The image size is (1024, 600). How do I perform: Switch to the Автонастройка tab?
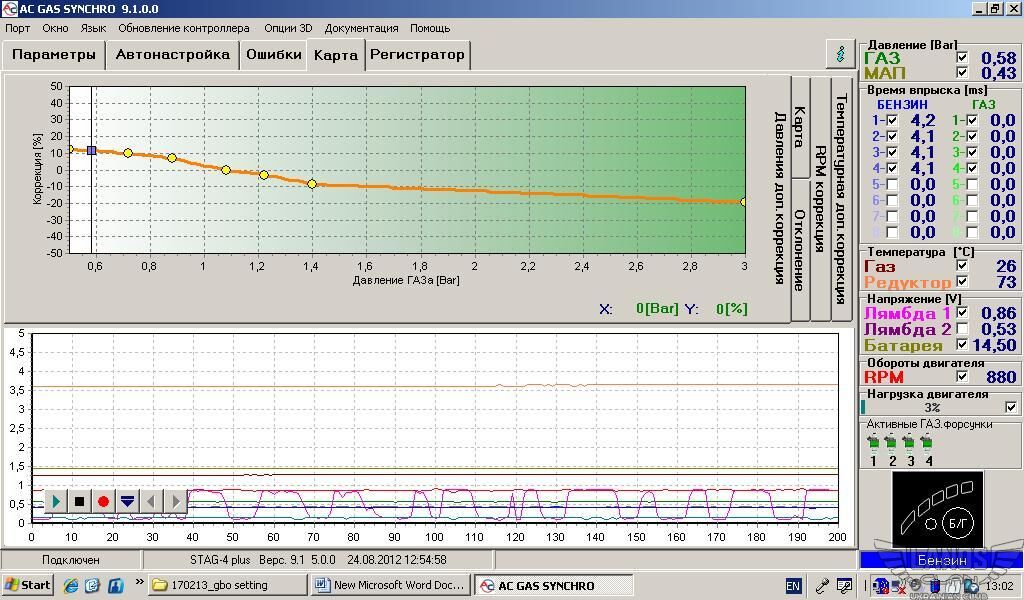point(172,55)
